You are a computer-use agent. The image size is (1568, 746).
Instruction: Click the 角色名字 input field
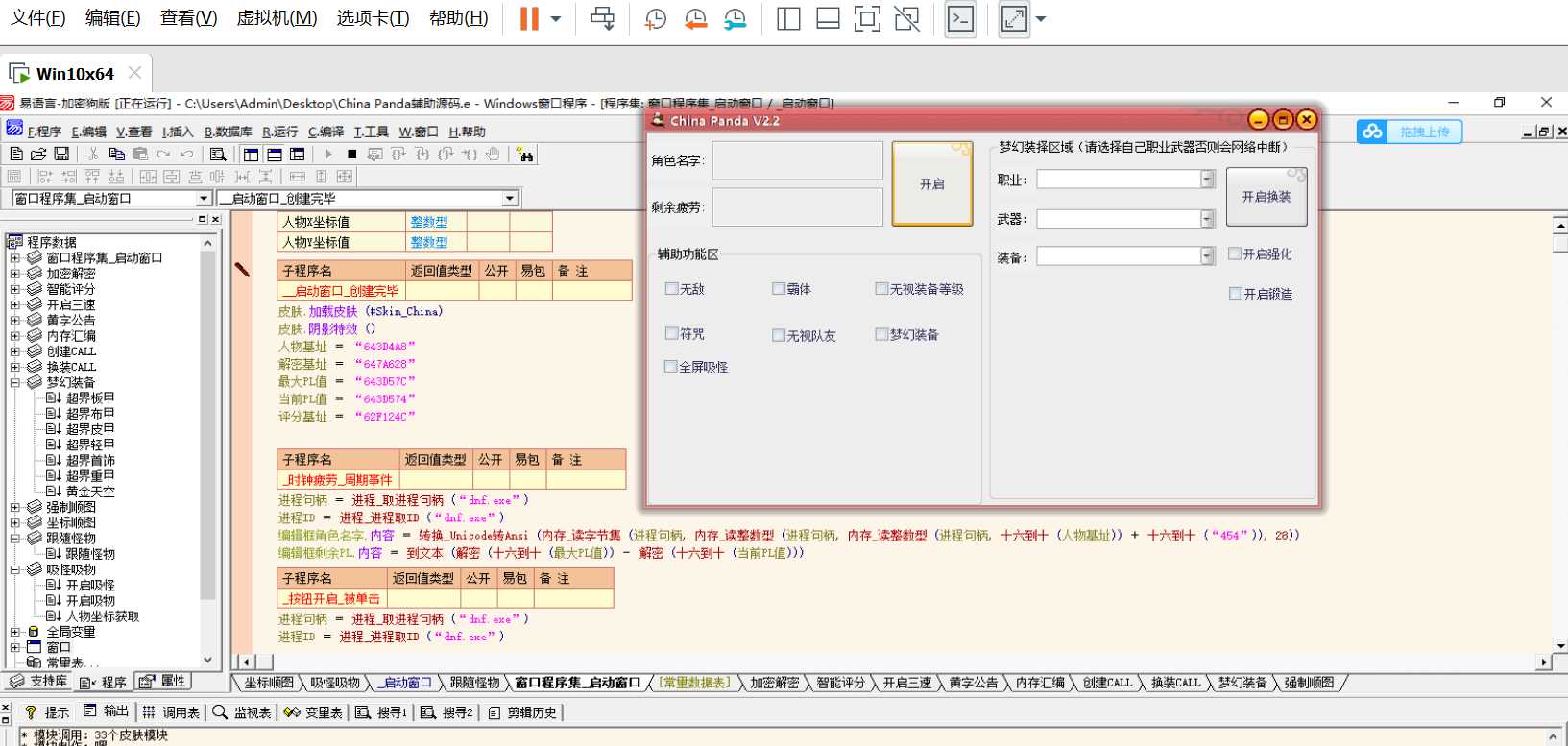click(797, 160)
